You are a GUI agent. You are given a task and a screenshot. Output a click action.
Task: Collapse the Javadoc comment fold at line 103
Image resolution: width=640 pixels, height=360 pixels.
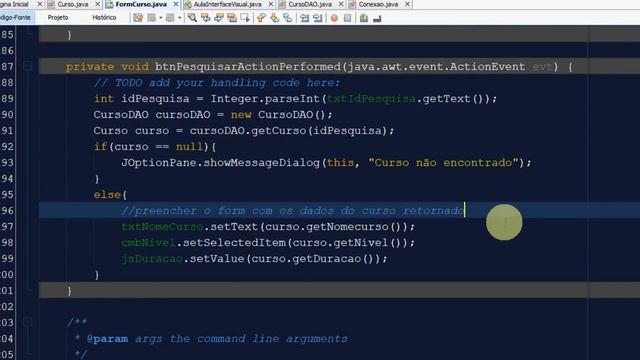pyautogui.click(x=27, y=322)
